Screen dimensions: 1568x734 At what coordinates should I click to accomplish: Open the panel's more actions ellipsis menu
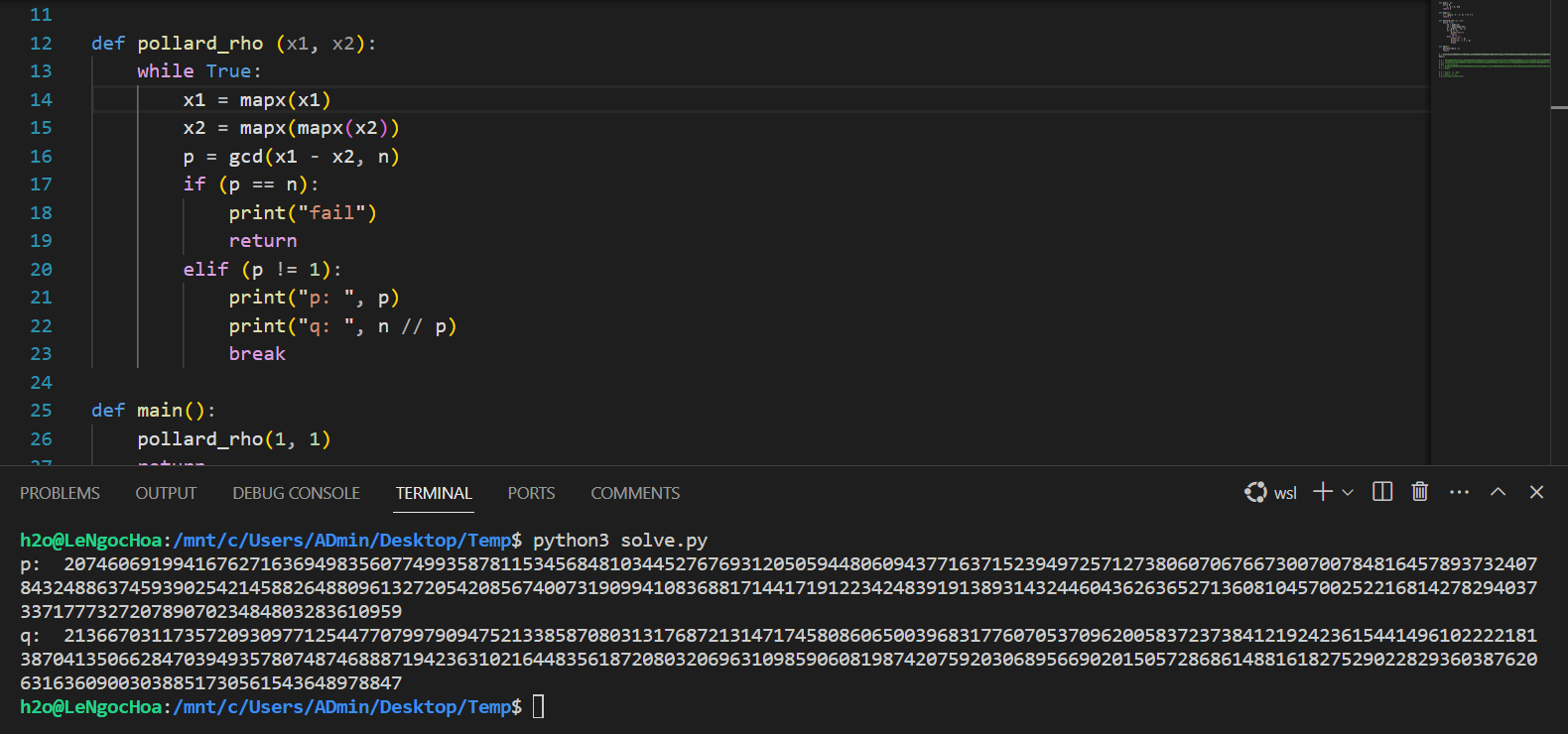pos(1459,492)
